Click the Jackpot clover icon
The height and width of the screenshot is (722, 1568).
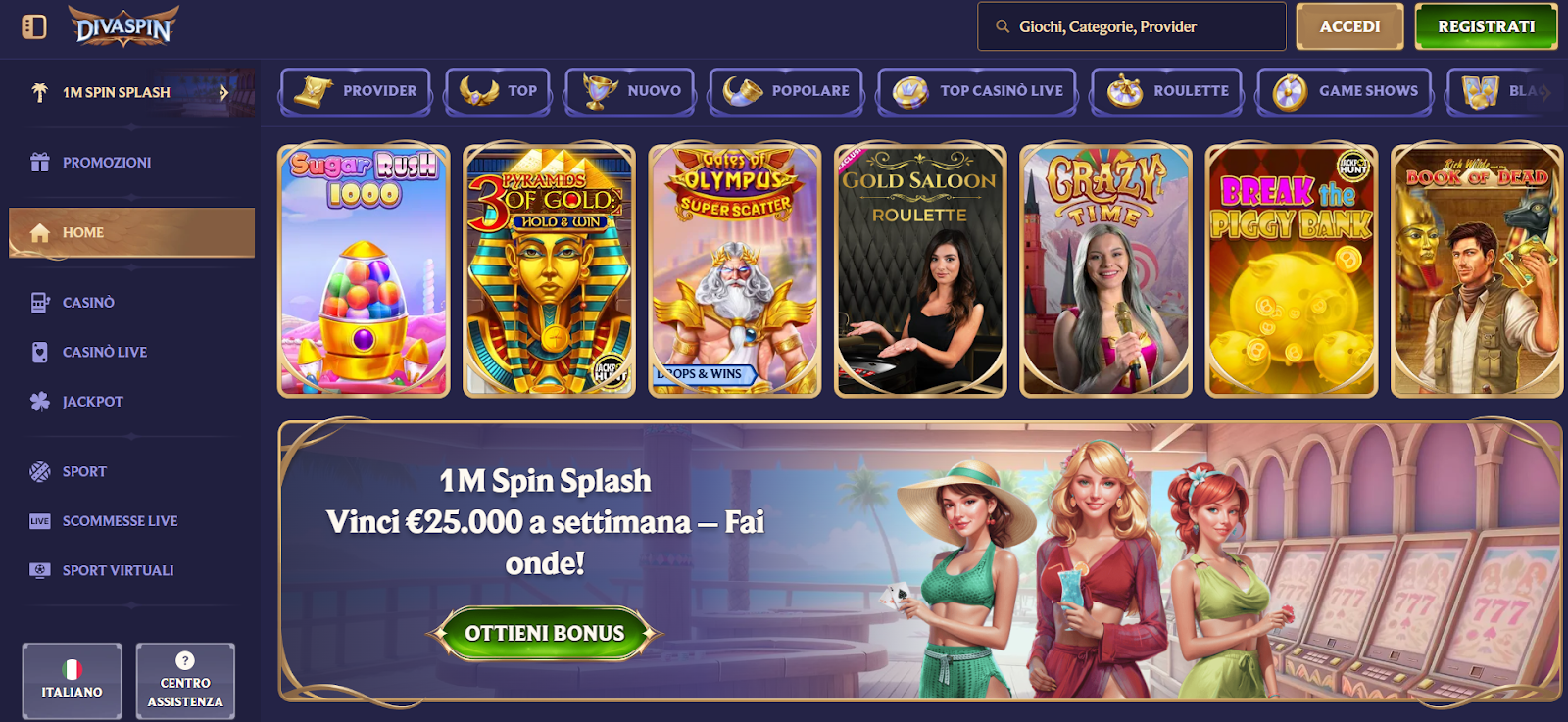(x=39, y=401)
